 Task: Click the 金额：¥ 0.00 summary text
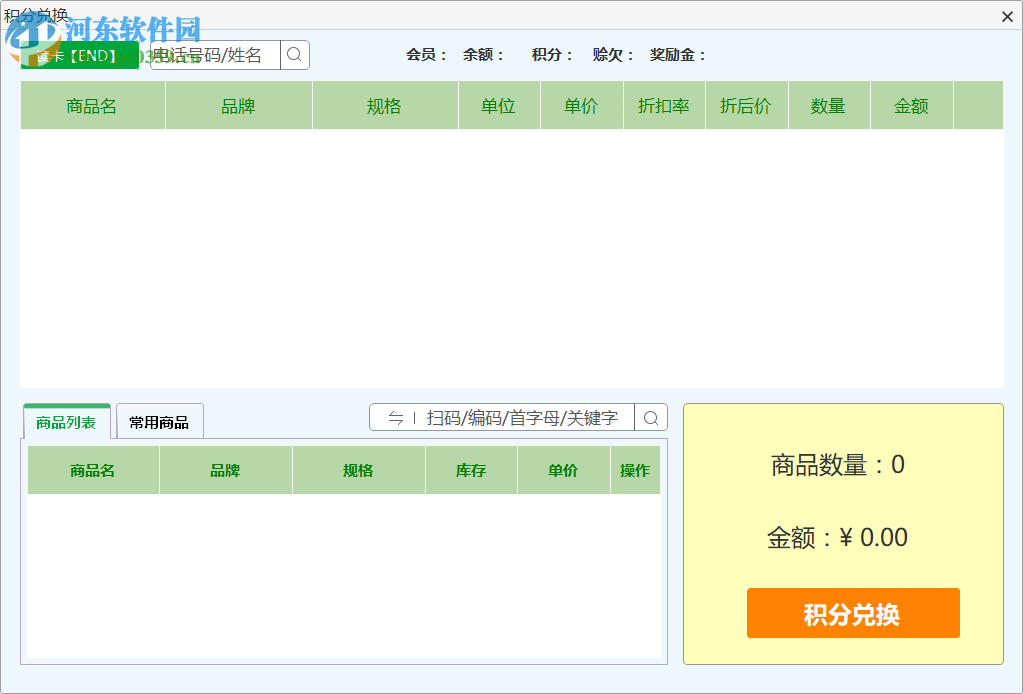[838, 537]
